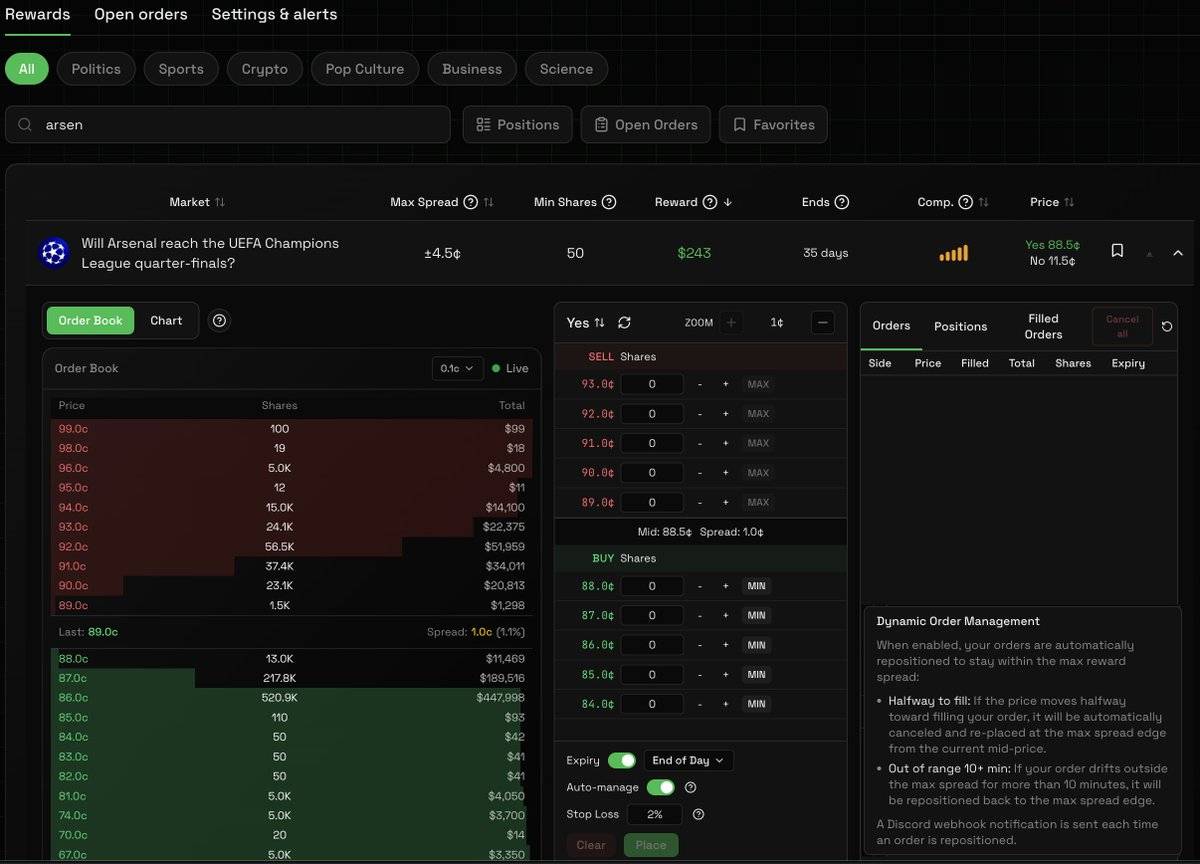Open the 0.1c tick size dropdown
The height and width of the screenshot is (864, 1200).
[x=458, y=368]
